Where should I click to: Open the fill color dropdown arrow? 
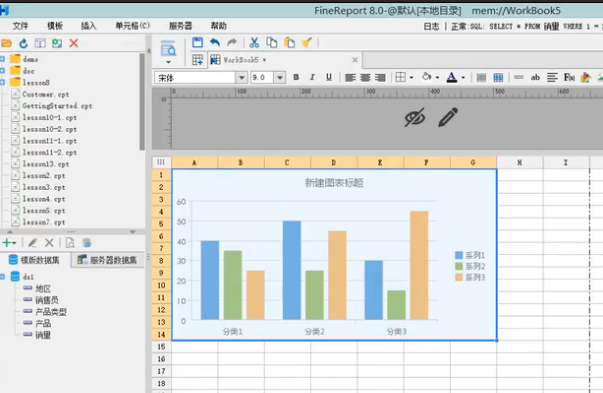pos(437,78)
